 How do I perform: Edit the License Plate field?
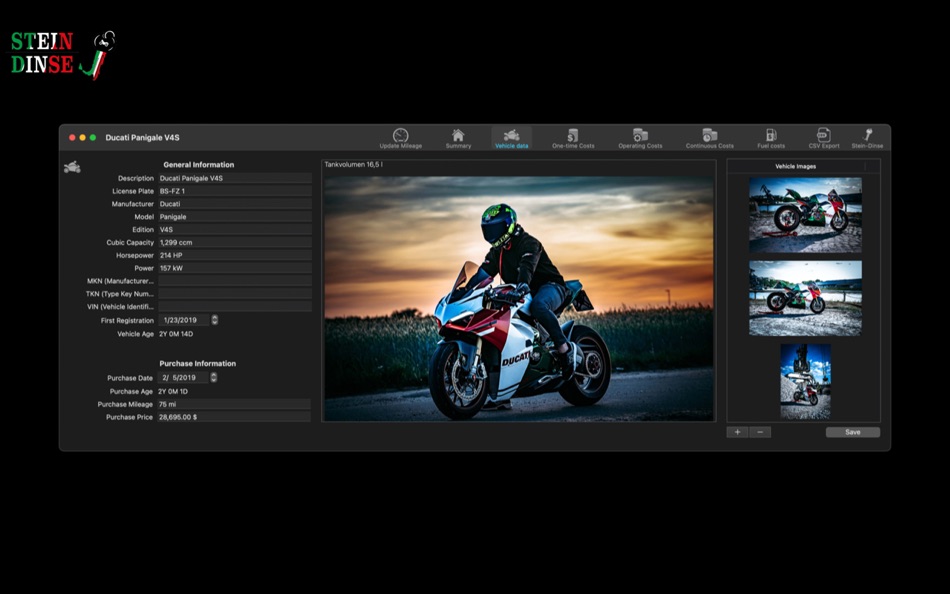234,191
